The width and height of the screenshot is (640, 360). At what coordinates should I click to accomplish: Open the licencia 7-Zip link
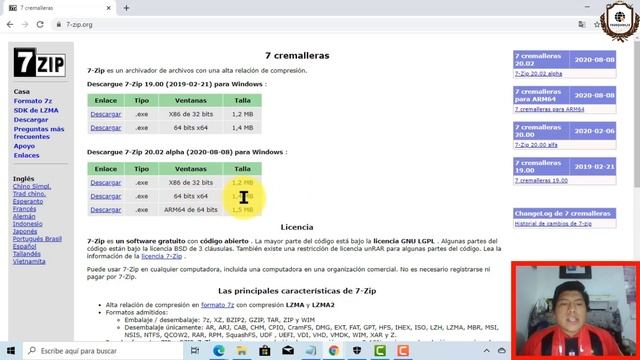coord(162,256)
